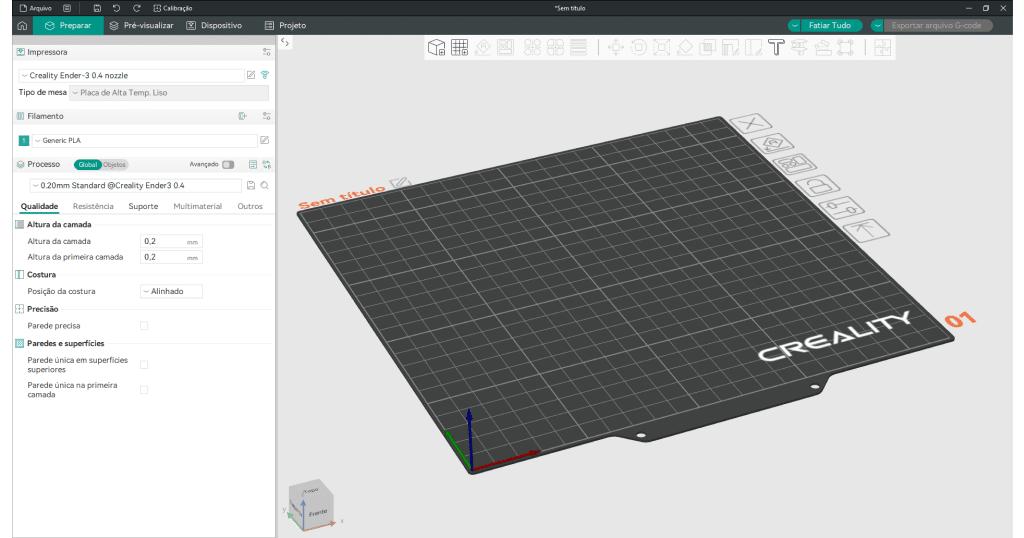The height and width of the screenshot is (538, 1024).
Task: Open the Posição da costura dropdown
Action: [171, 291]
